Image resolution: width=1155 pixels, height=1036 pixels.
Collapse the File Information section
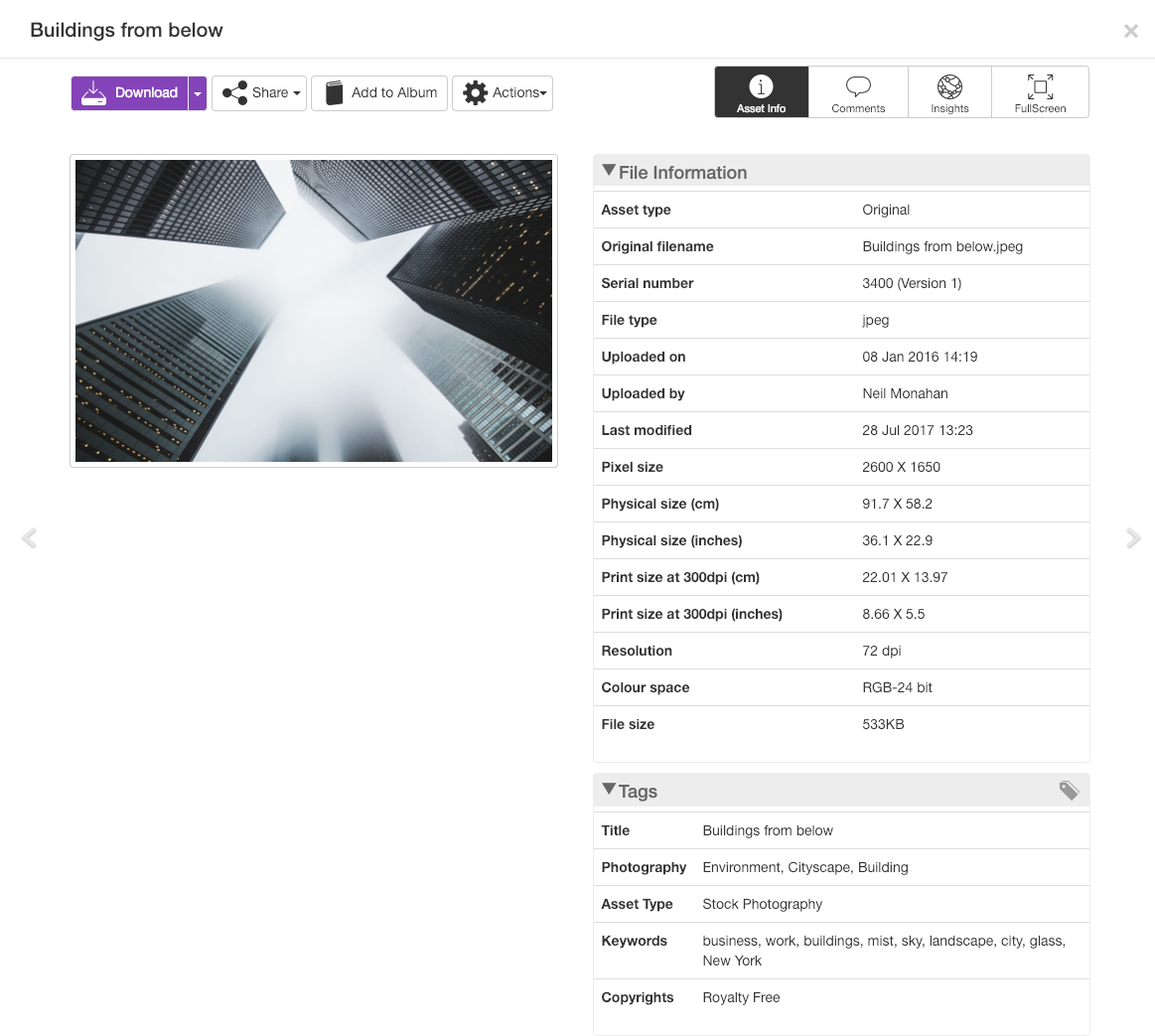609,171
